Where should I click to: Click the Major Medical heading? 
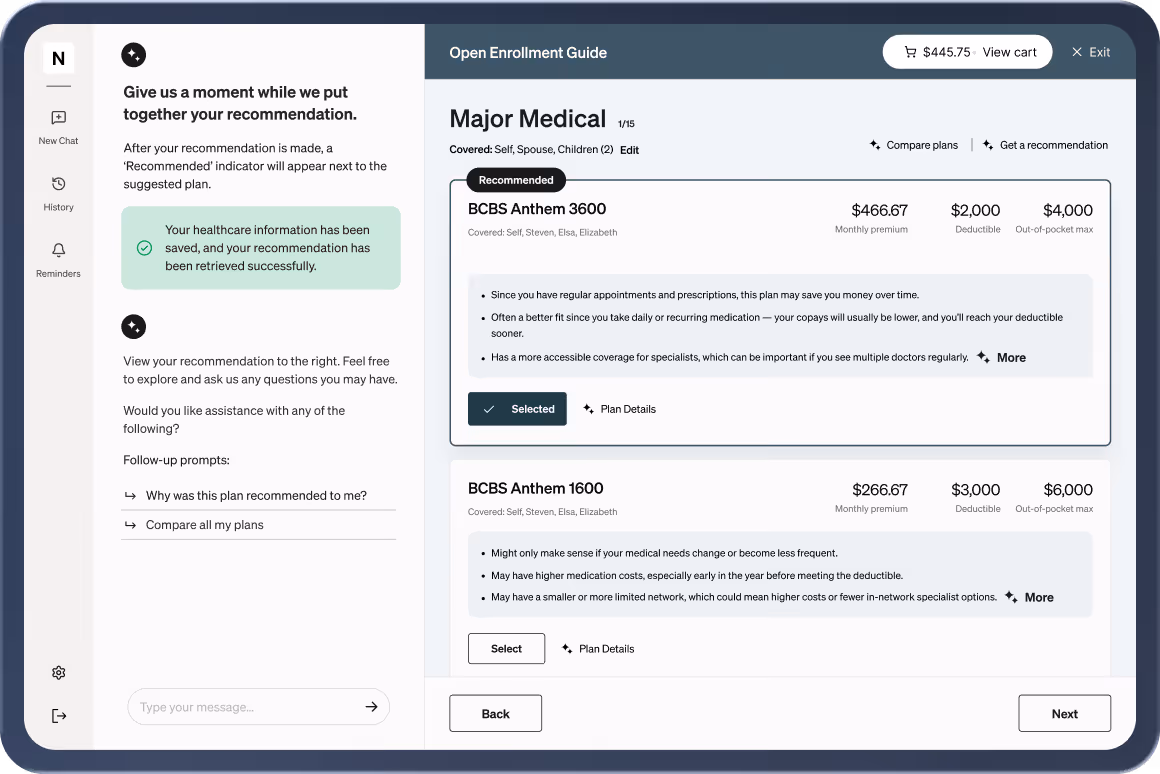(x=527, y=118)
